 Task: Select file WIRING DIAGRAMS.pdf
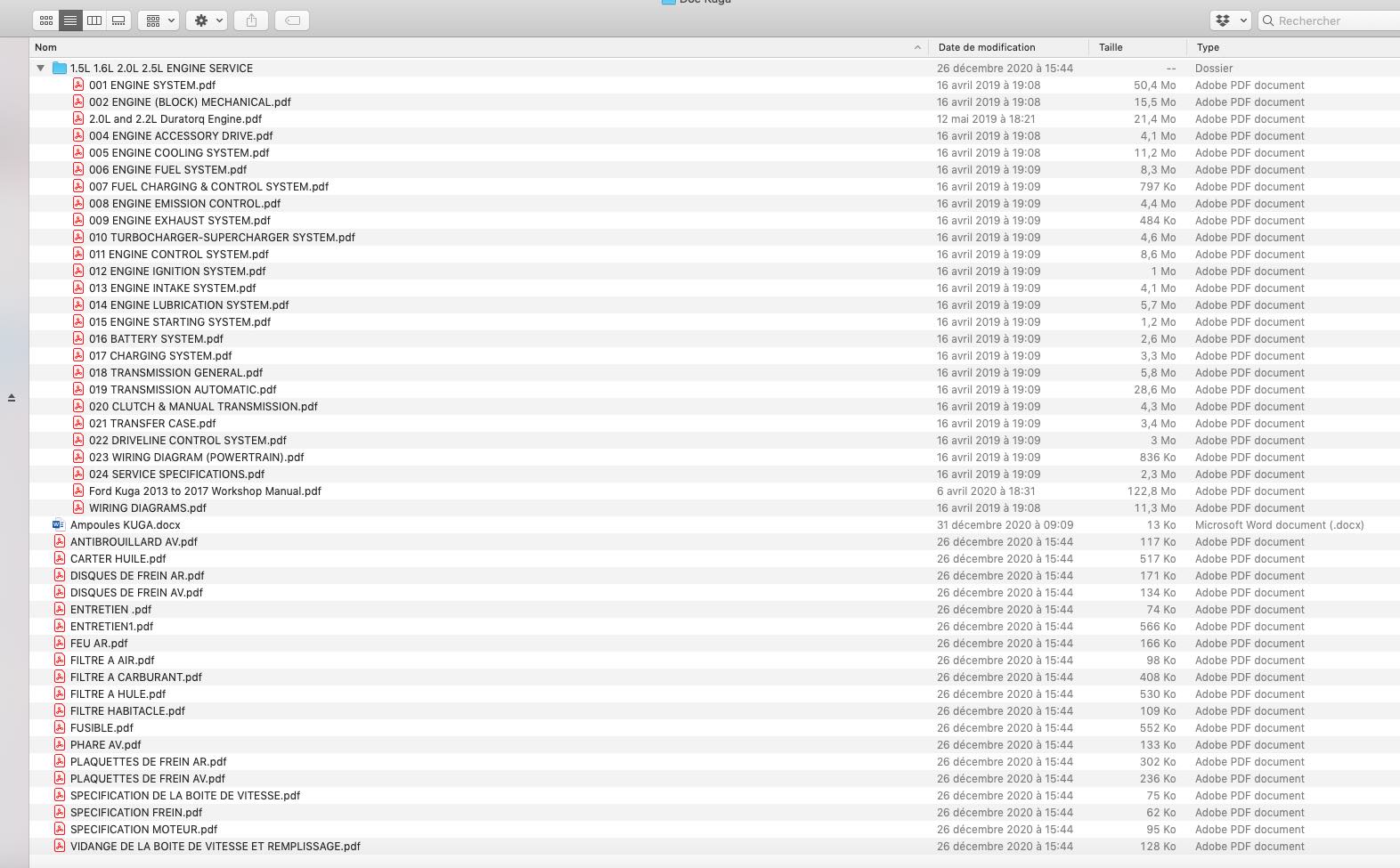coord(148,507)
